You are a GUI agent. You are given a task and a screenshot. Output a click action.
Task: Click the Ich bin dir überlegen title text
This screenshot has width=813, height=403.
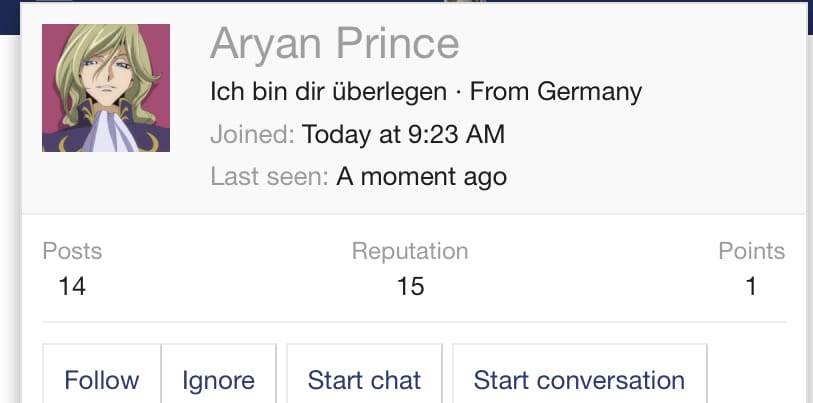(328, 92)
